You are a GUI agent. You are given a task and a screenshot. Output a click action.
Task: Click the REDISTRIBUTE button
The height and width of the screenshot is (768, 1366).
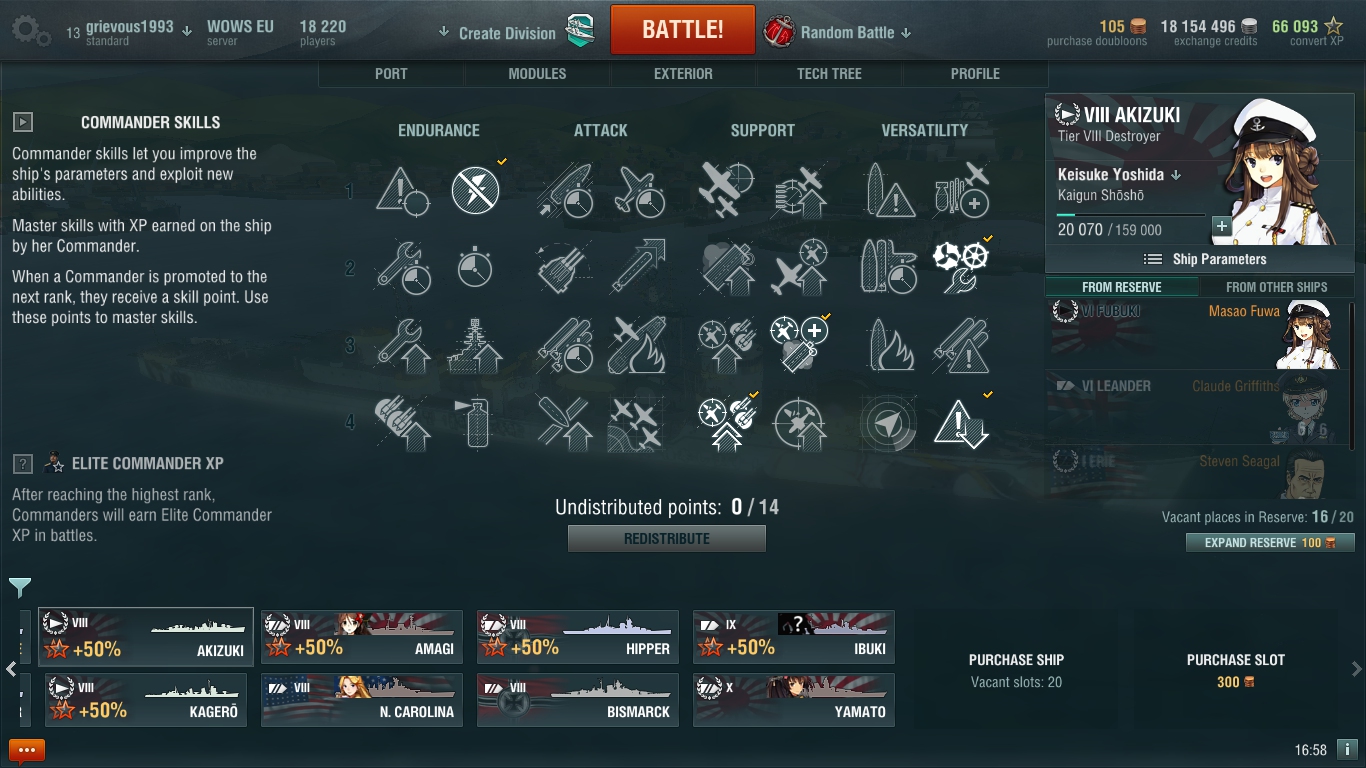coord(667,539)
